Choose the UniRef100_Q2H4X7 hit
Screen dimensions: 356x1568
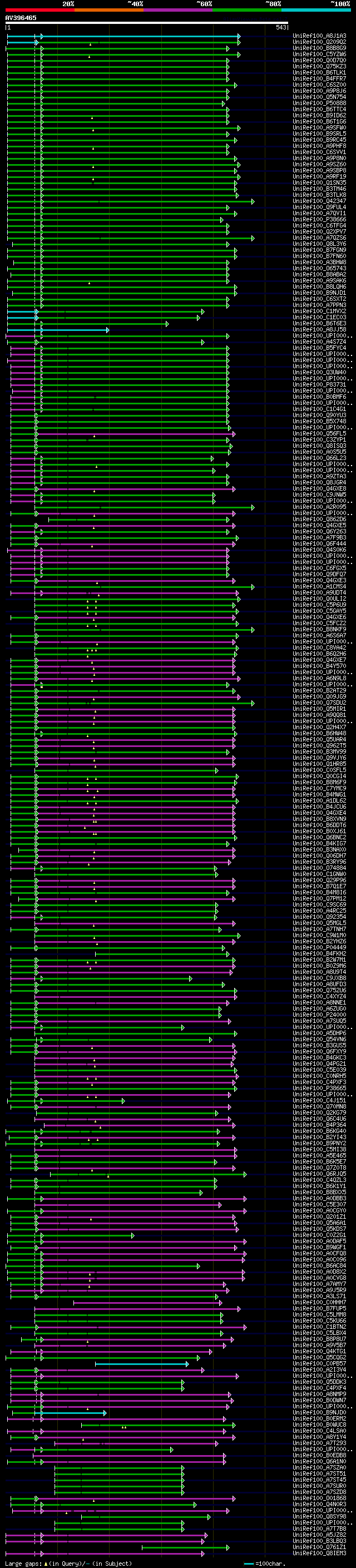319,728
